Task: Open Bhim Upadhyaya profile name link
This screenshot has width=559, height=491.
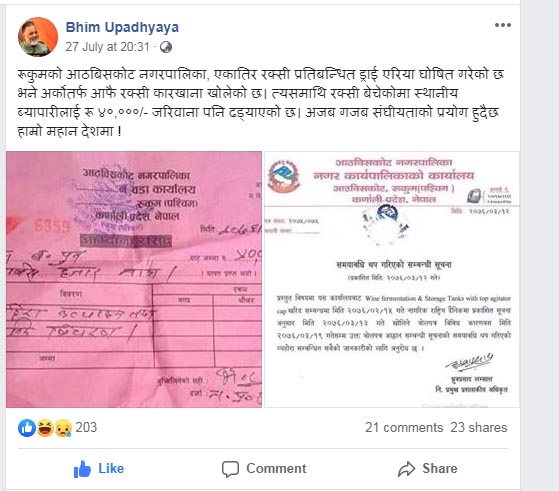Action: pos(122,27)
